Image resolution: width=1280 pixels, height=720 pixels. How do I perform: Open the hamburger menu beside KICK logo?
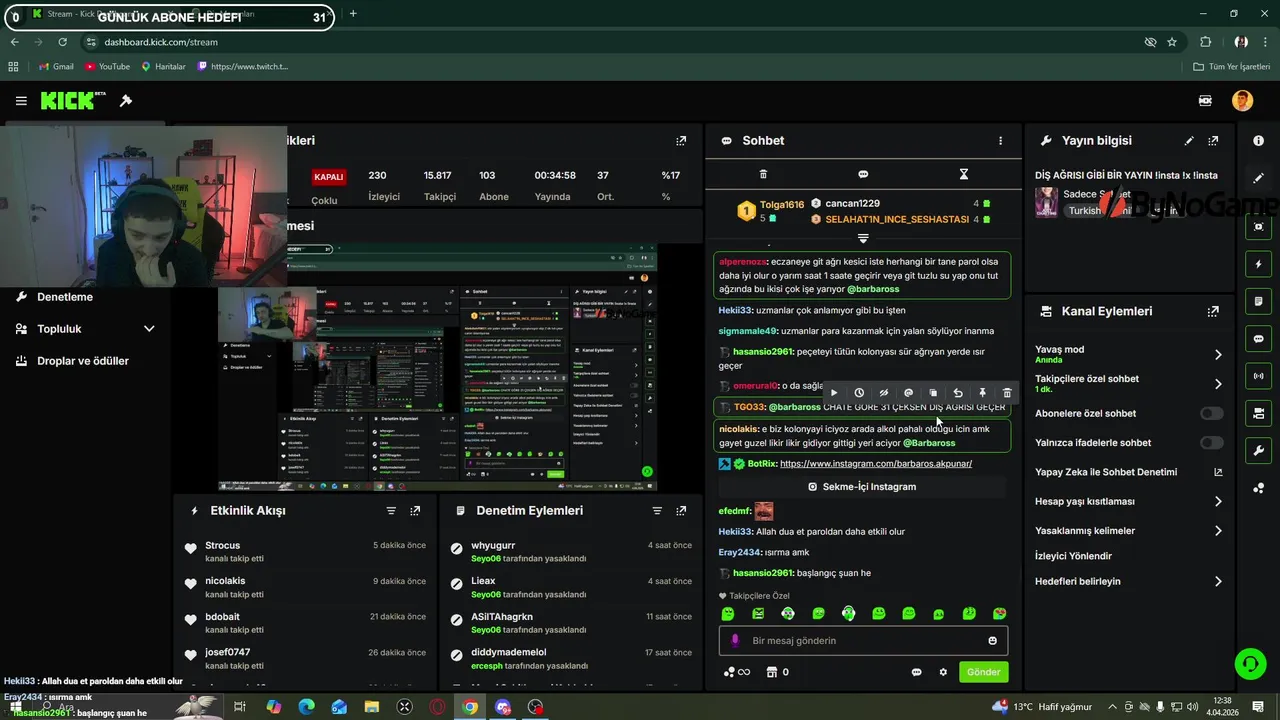click(x=21, y=101)
